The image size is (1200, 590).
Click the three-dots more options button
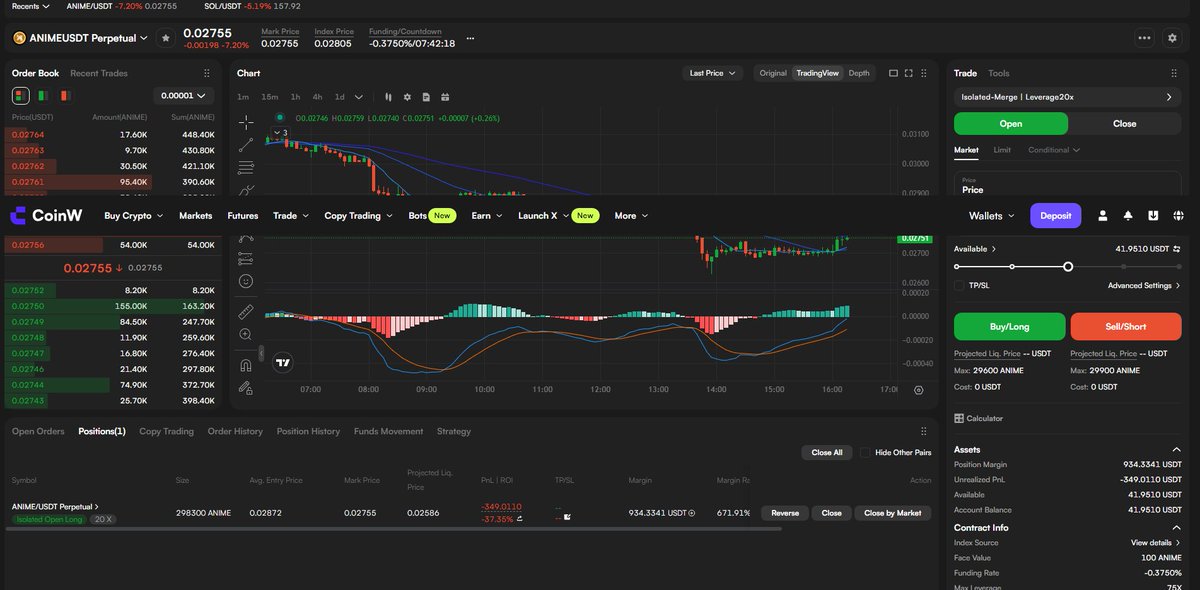click(x=1144, y=38)
